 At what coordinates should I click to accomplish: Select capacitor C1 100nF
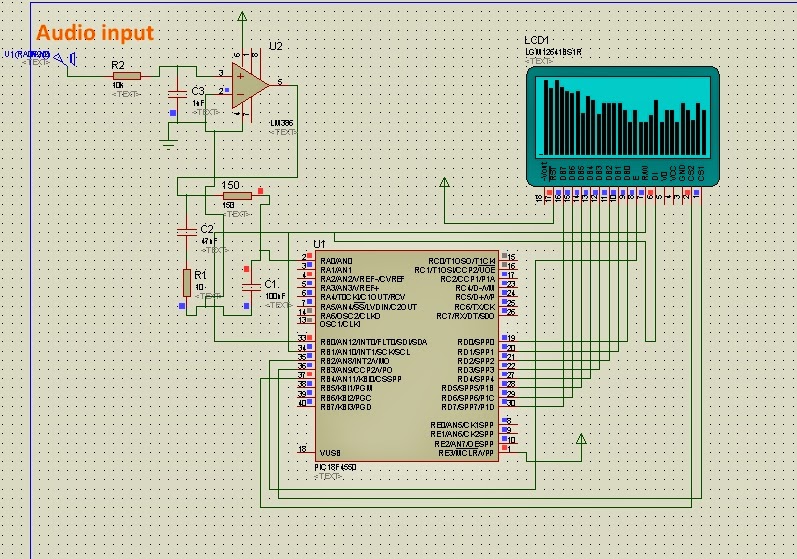click(251, 287)
